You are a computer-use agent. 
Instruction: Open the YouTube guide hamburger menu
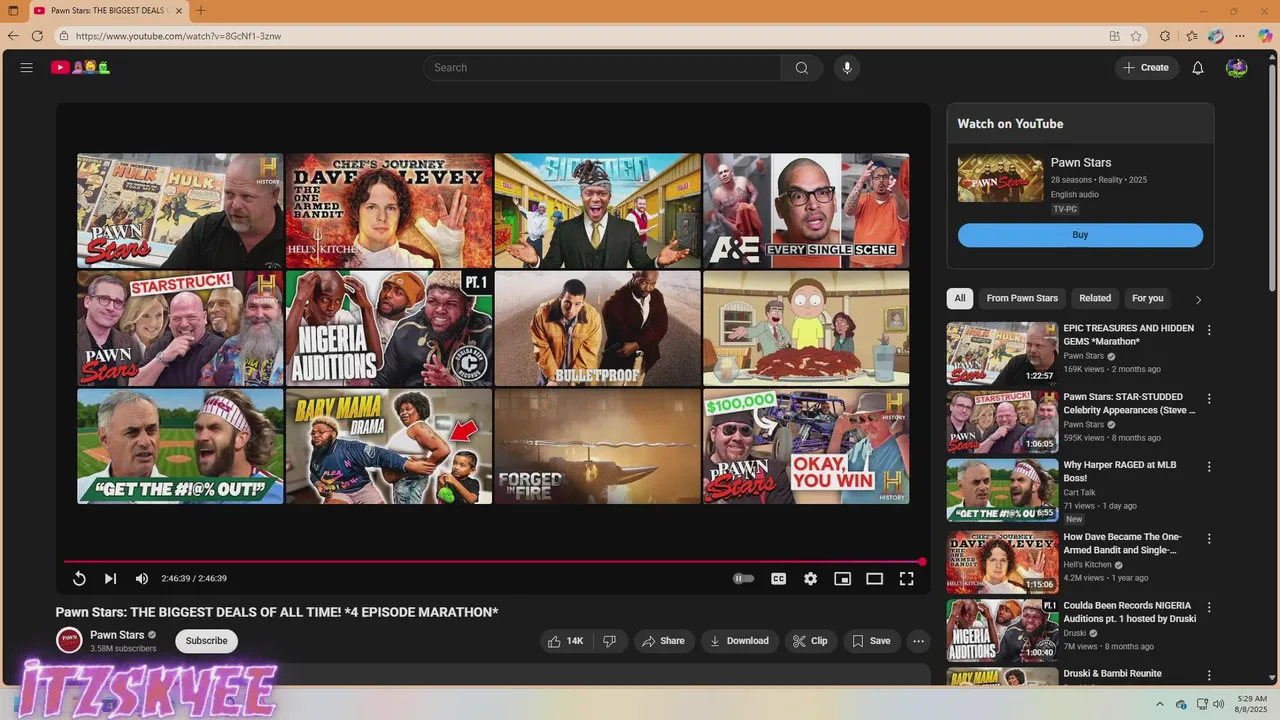click(27, 68)
